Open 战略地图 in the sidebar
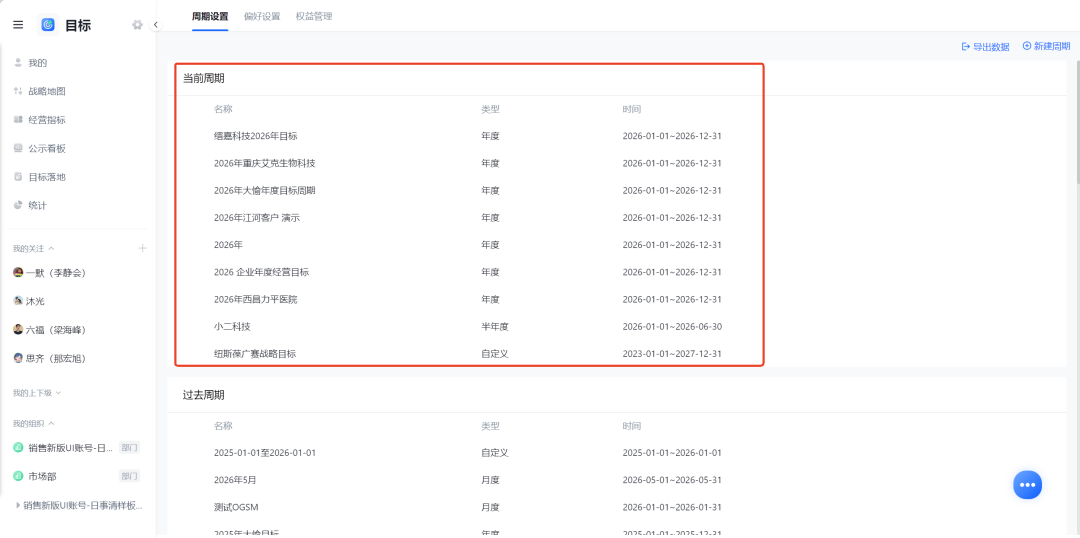 pyautogui.click(x=47, y=91)
